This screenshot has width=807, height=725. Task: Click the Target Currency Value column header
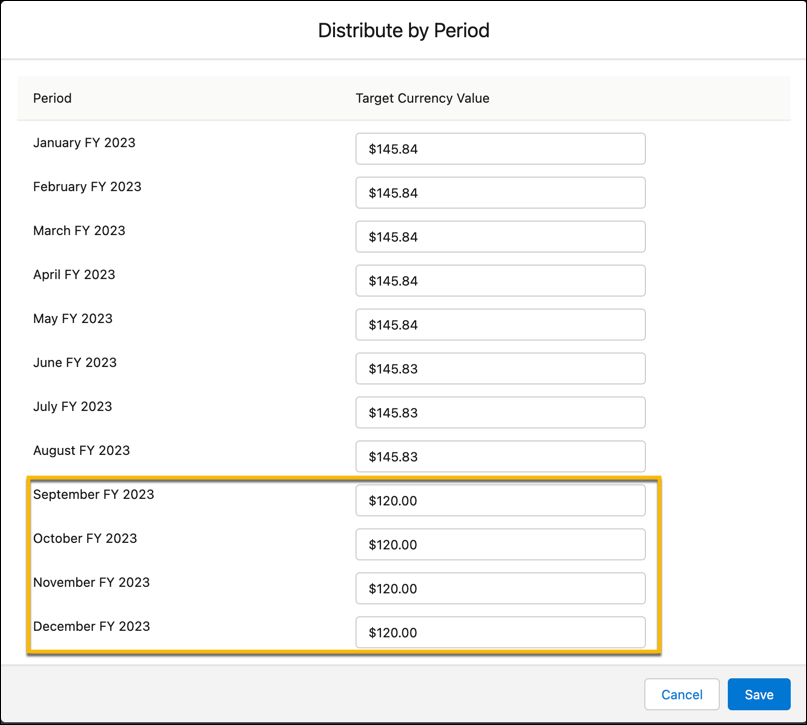[x=422, y=98]
